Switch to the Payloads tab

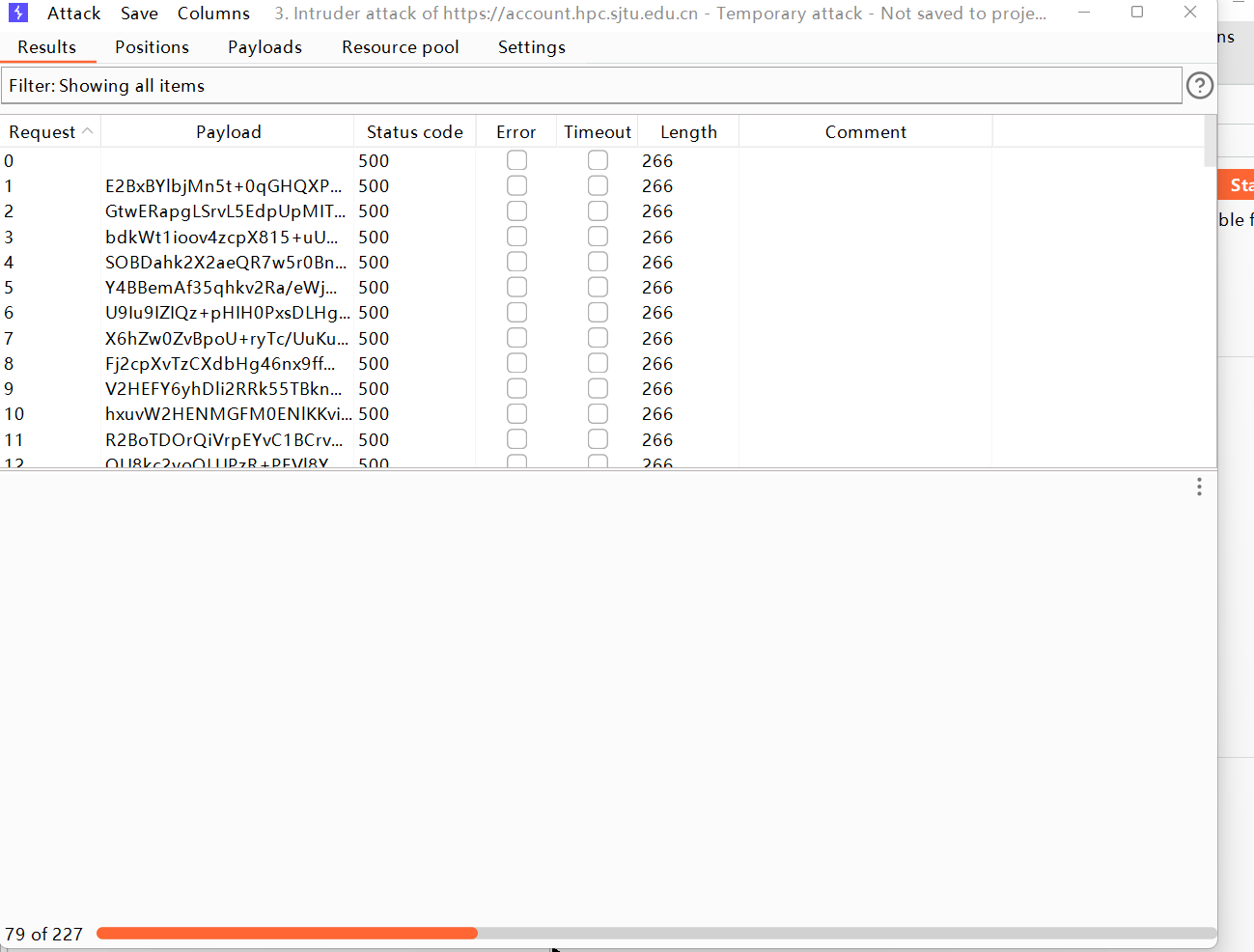click(265, 47)
